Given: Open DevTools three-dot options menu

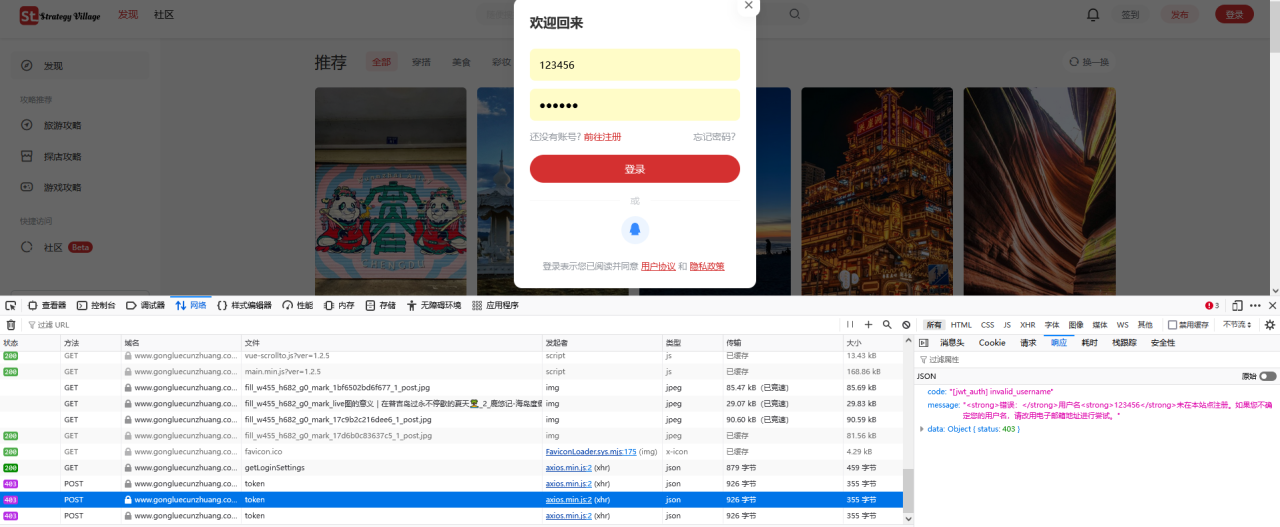Looking at the screenshot, I should click(1255, 305).
